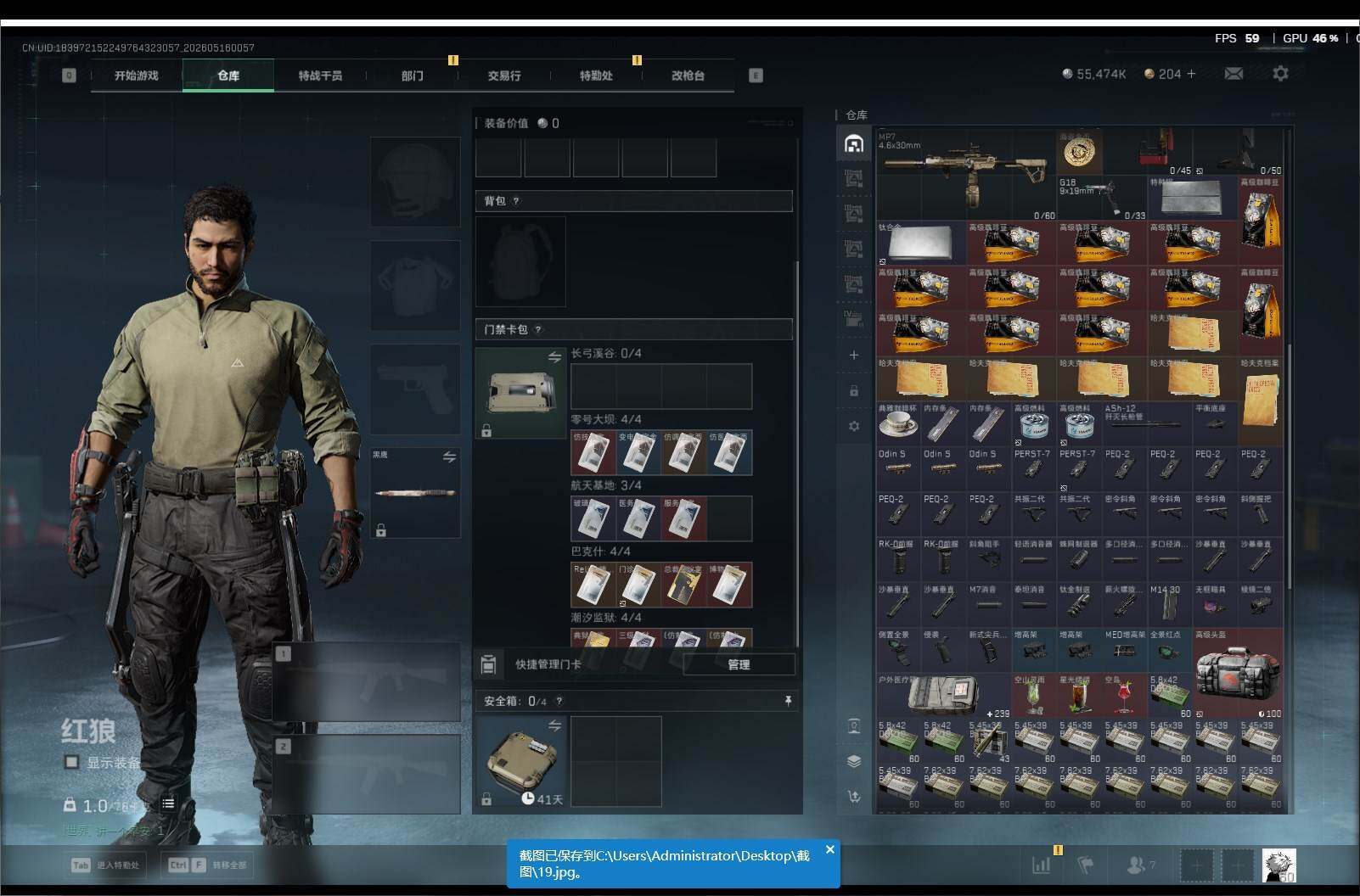Click the Ctrl F 转移全部 button
This screenshot has width=1360, height=896.
coord(207,865)
